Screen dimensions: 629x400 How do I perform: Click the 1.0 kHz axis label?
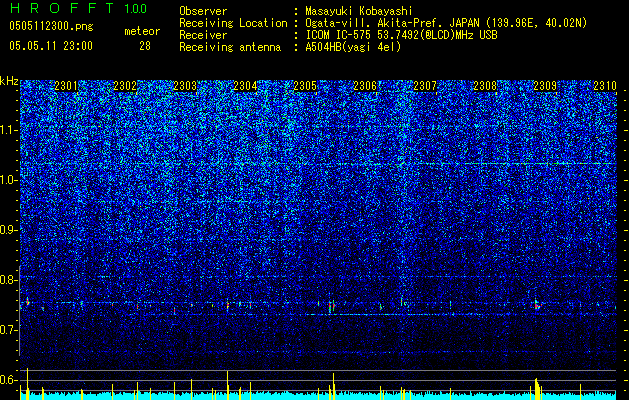(9, 180)
